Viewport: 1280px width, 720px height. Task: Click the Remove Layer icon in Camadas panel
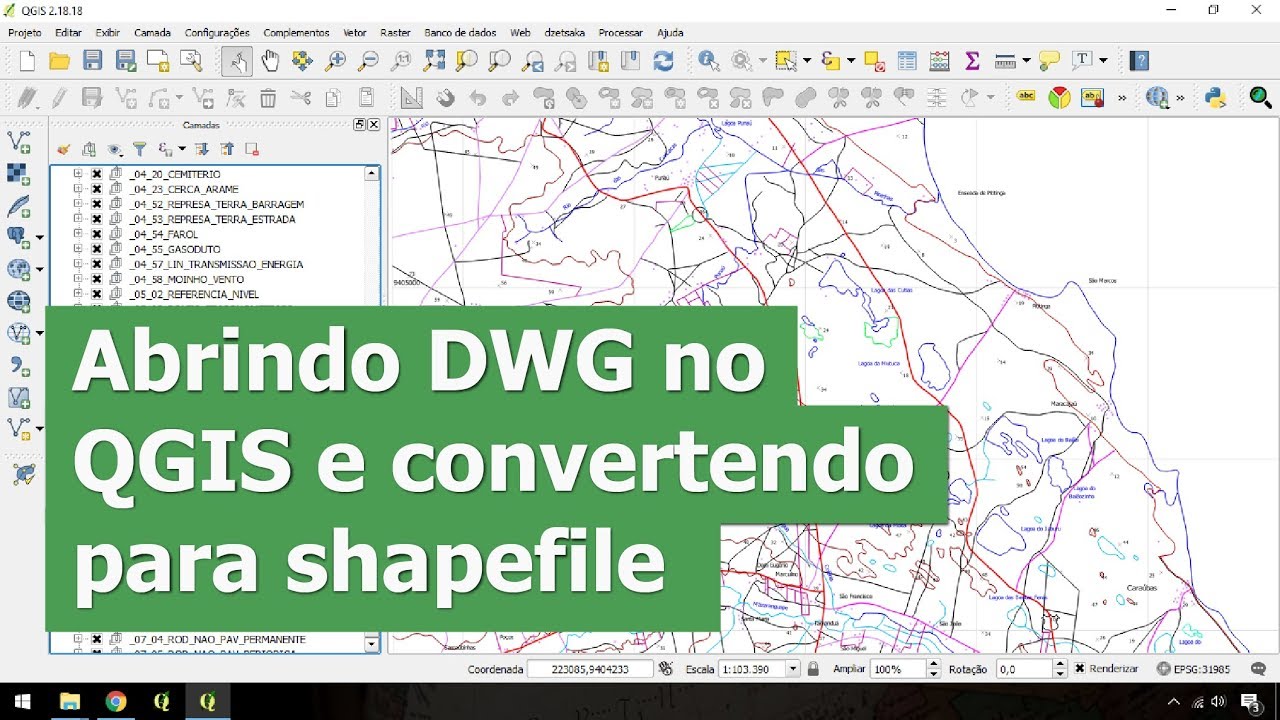coord(252,149)
